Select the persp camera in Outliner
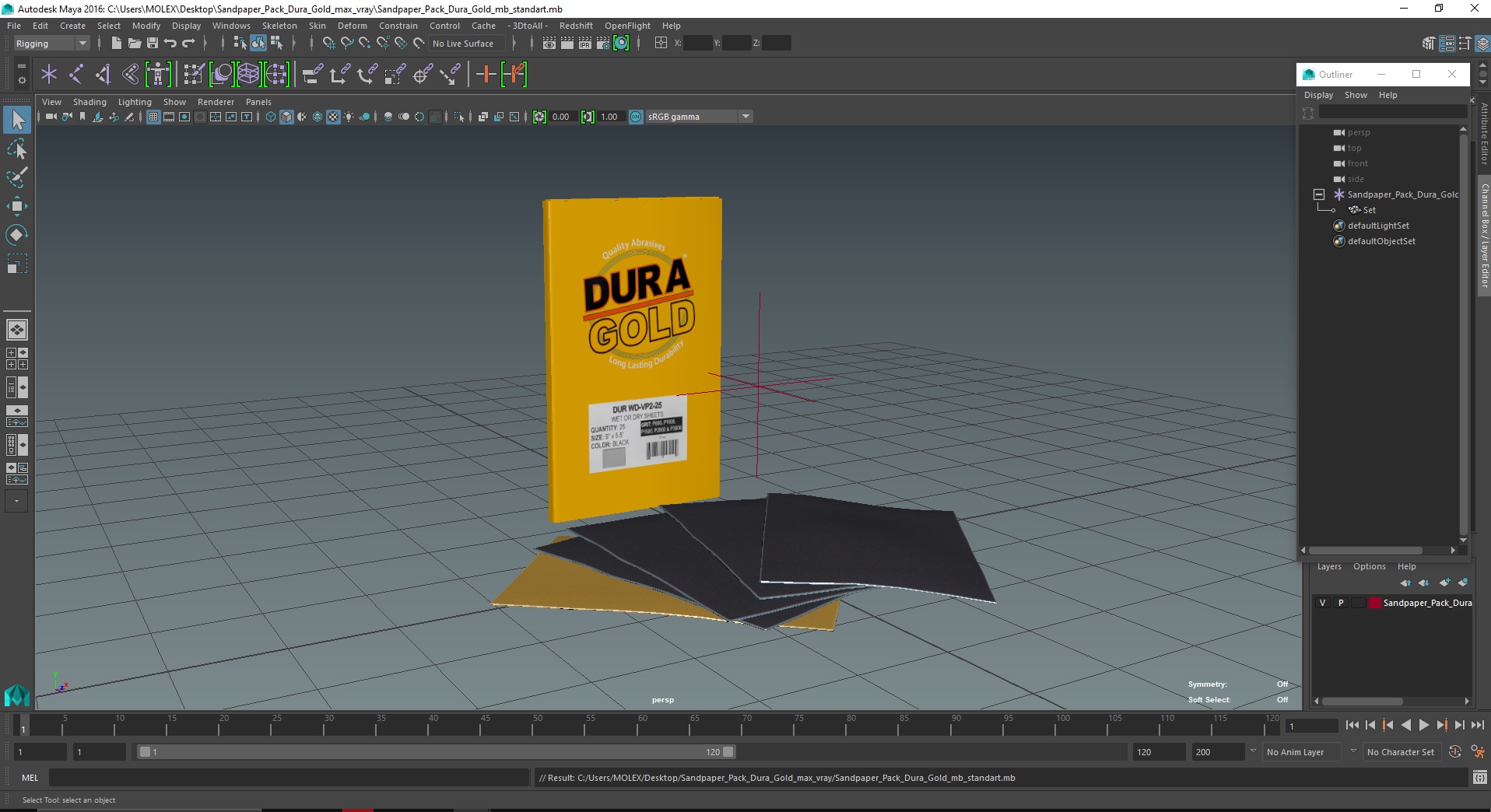 1359,132
